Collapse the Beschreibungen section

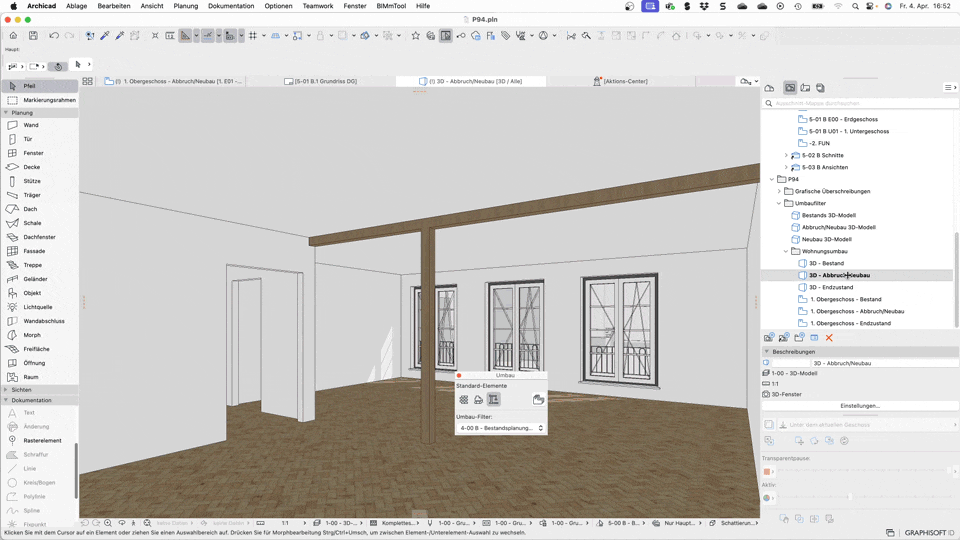(767, 351)
